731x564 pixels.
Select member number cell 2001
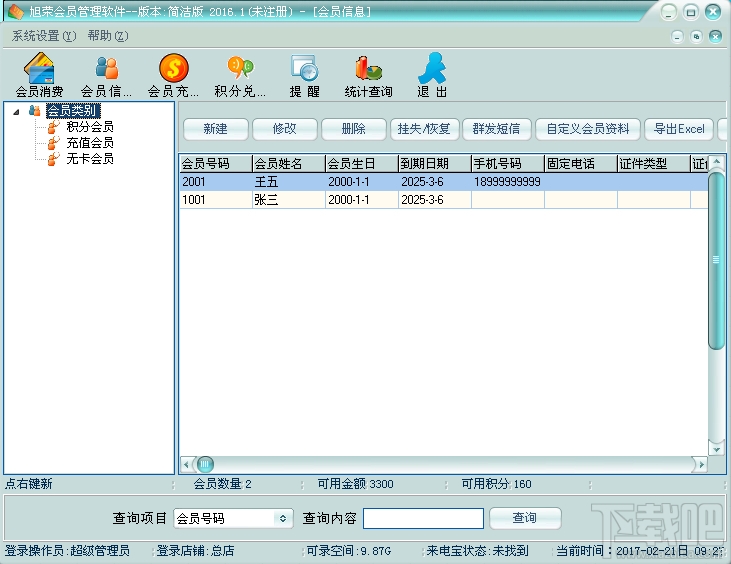point(216,182)
